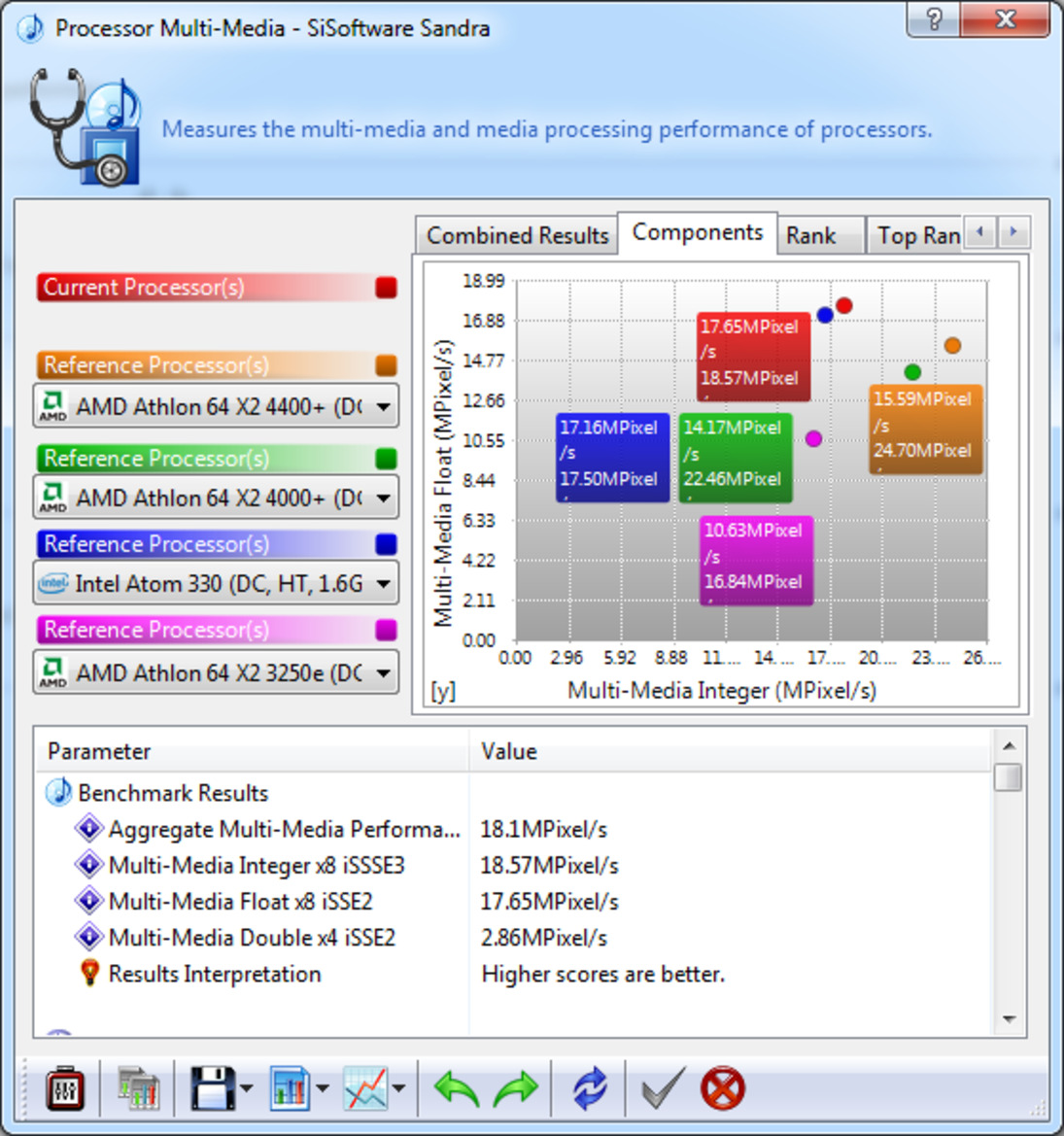
Task: Click the benchmark engine options icon in toolbar
Action: (x=64, y=1088)
